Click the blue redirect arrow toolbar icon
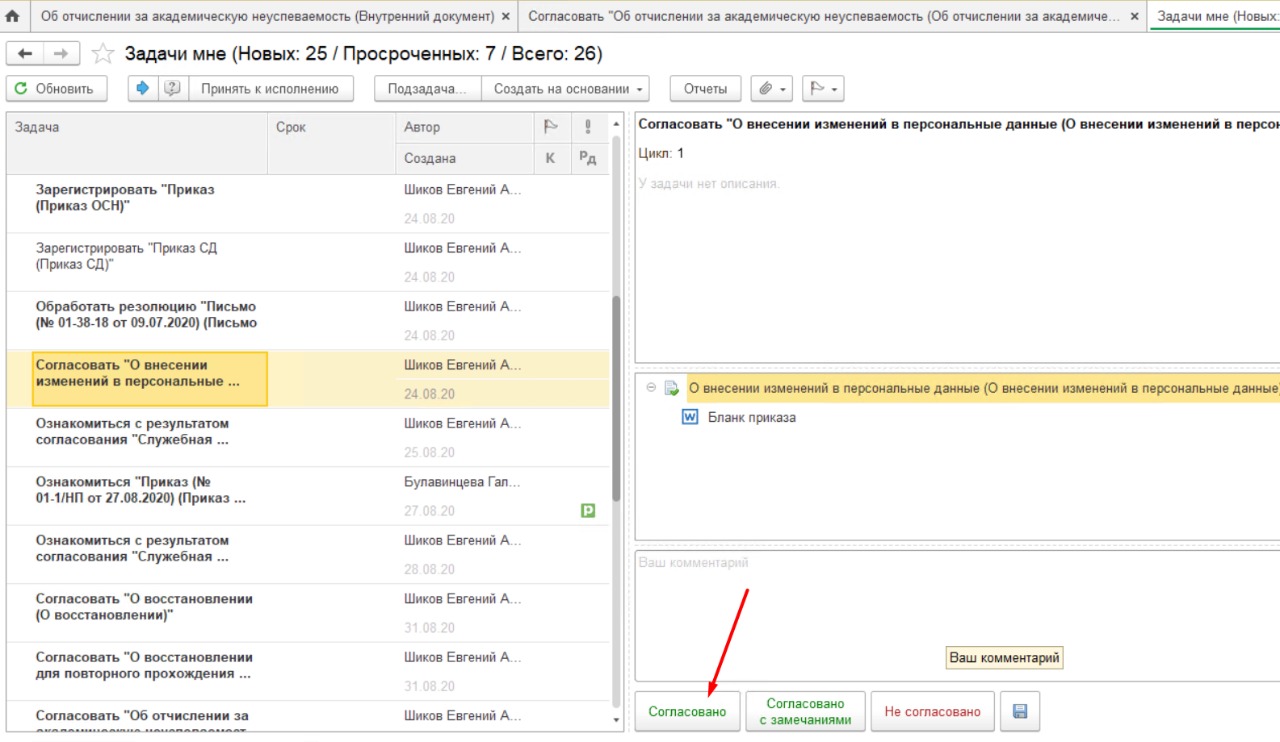The height and width of the screenshot is (742, 1280). click(x=143, y=88)
